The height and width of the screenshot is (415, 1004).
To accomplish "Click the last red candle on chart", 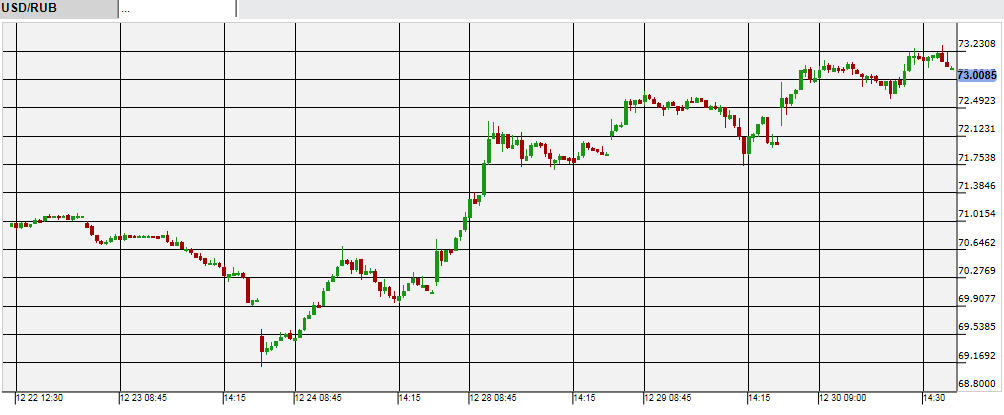I will [949, 65].
